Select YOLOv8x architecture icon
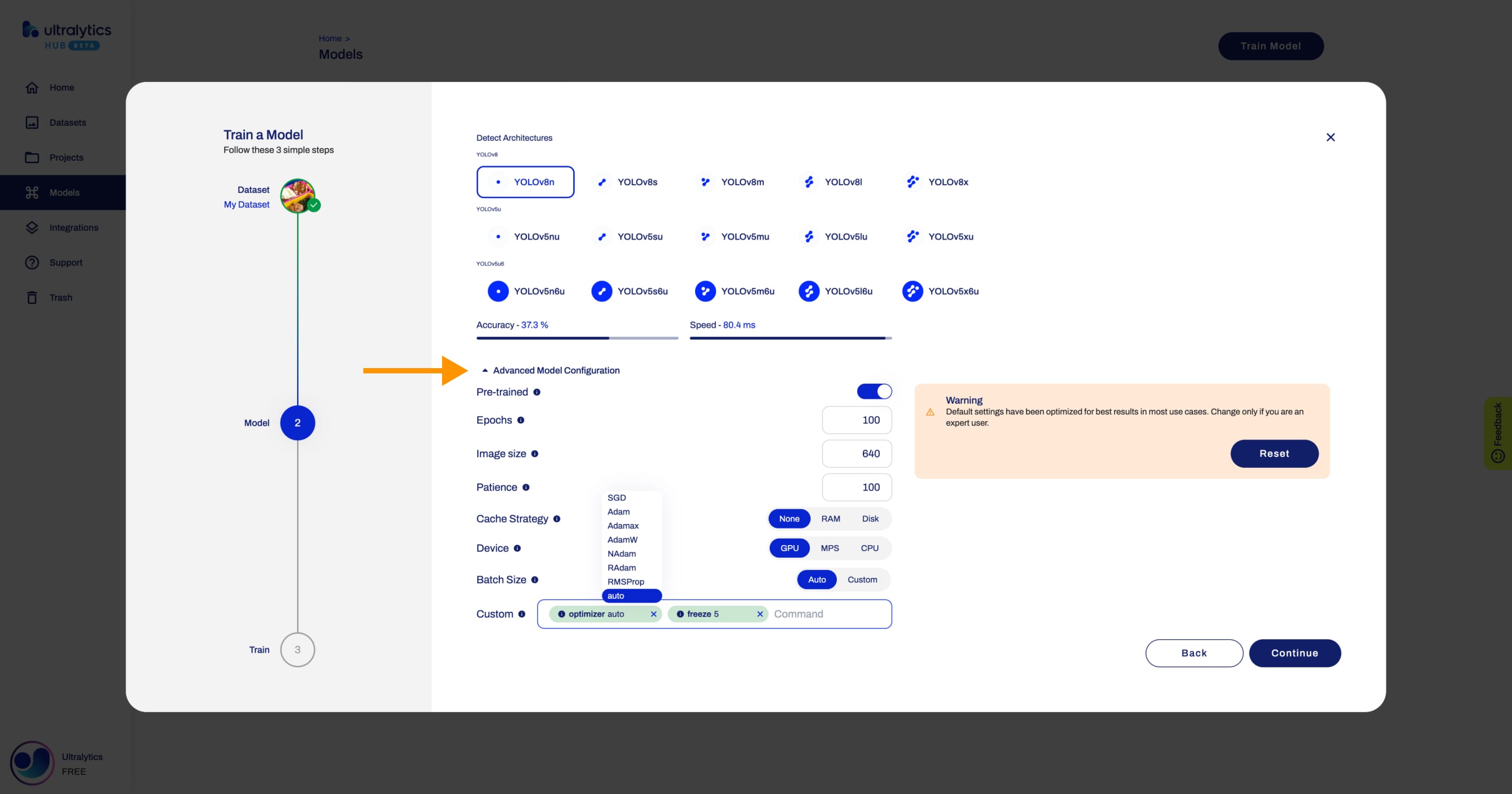Viewport: 1512px width, 794px height. pos(912,182)
